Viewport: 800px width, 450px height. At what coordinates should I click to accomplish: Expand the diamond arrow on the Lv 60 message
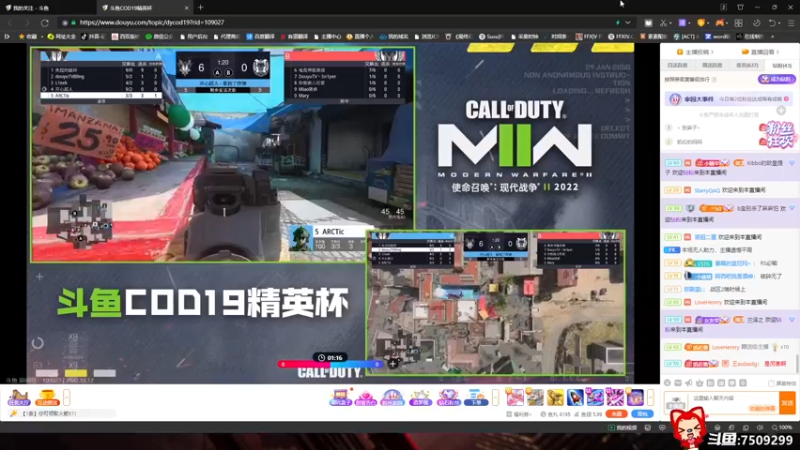(792, 163)
